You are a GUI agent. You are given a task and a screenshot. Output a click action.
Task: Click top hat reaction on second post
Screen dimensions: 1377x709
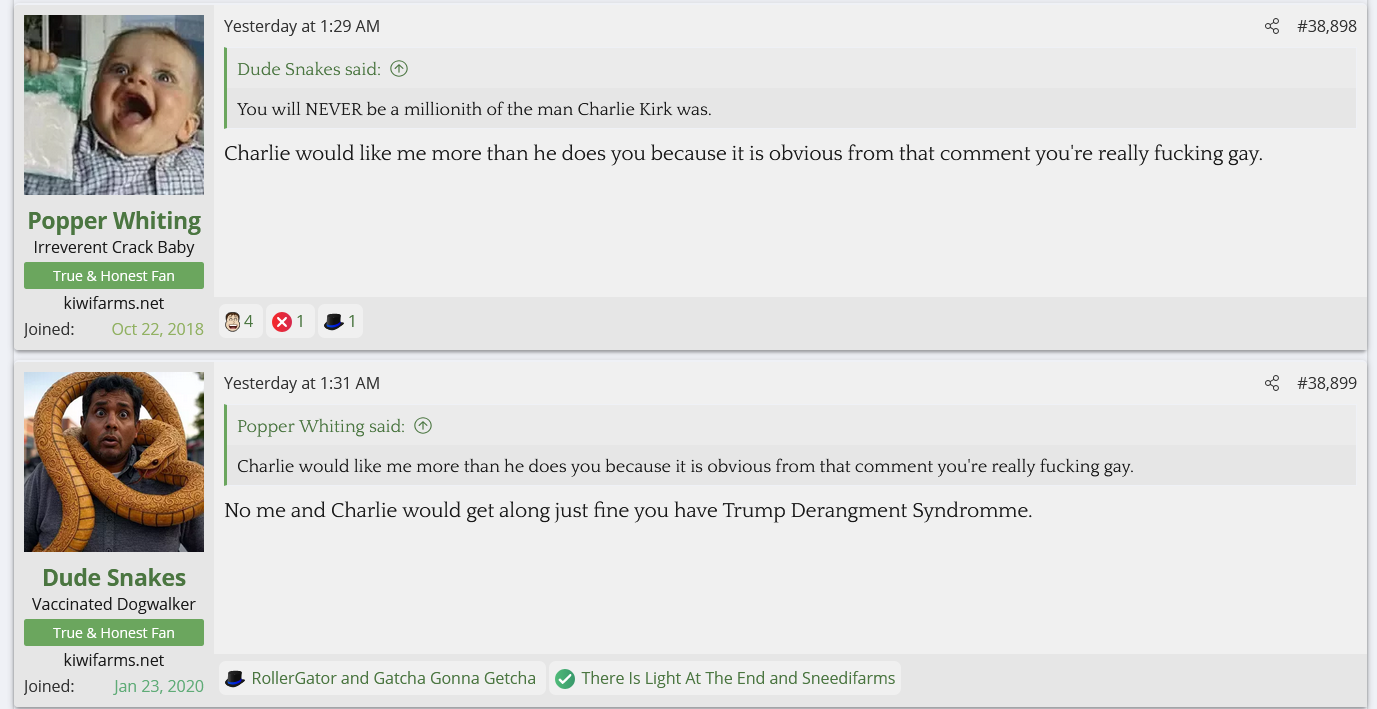coord(235,679)
